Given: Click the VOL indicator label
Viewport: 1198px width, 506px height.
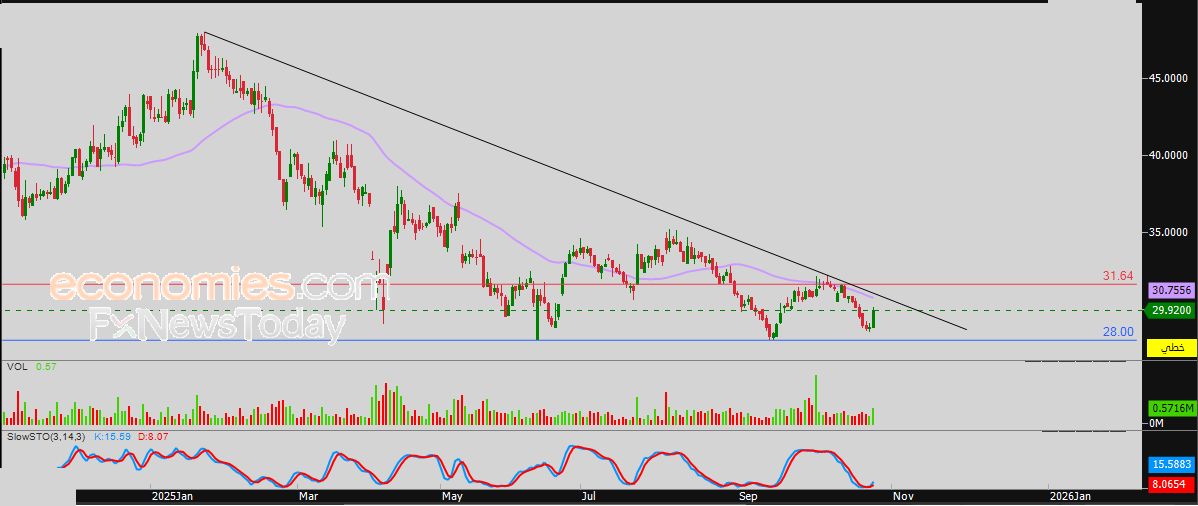Looking at the screenshot, I should pyautogui.click(x=16, y=367).
